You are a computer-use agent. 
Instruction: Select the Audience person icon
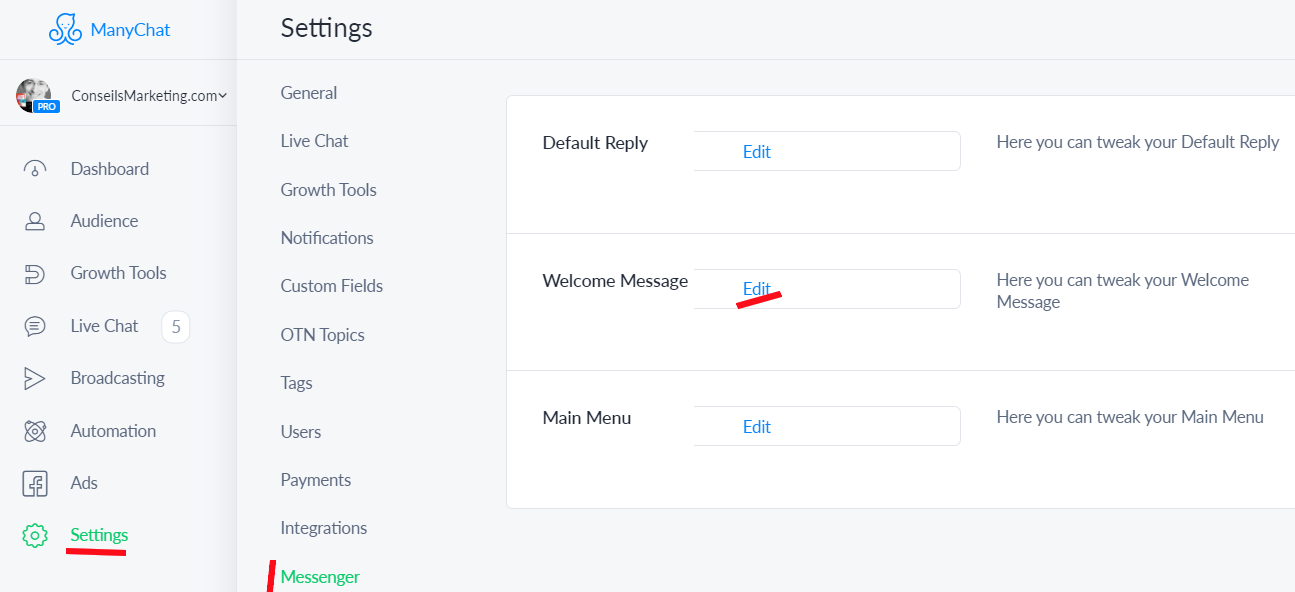pyautogui.click(x=35, y=221)
